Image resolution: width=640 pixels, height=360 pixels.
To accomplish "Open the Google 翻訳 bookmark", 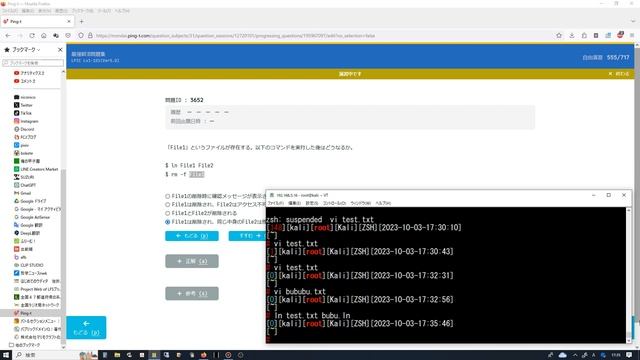I will pos(28,225).
